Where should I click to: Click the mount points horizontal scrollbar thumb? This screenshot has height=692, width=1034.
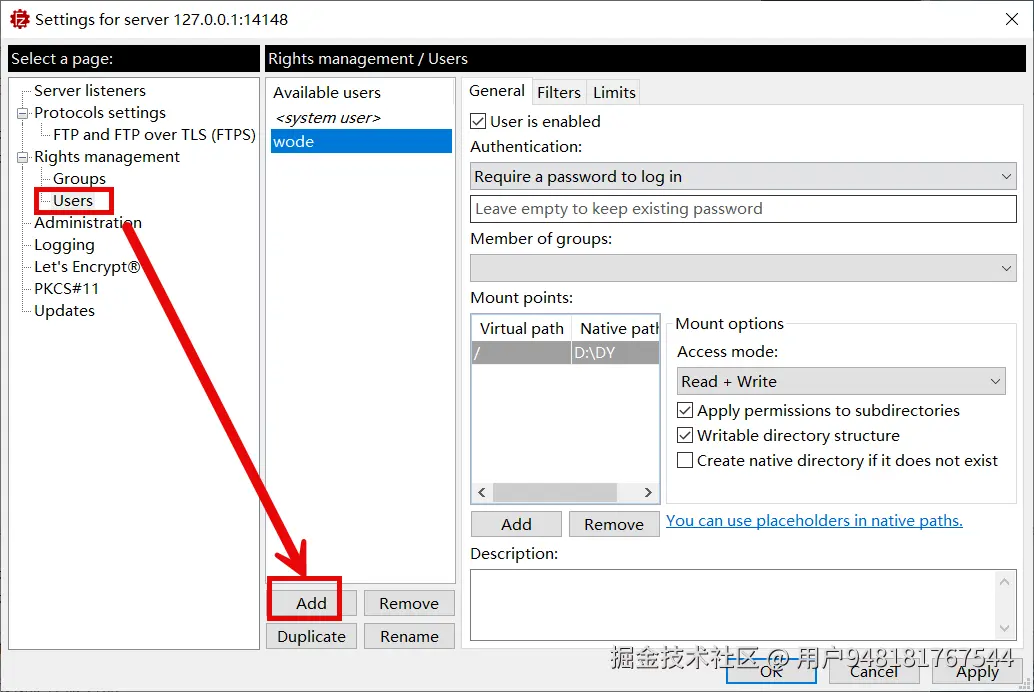(x=555, y=493)
